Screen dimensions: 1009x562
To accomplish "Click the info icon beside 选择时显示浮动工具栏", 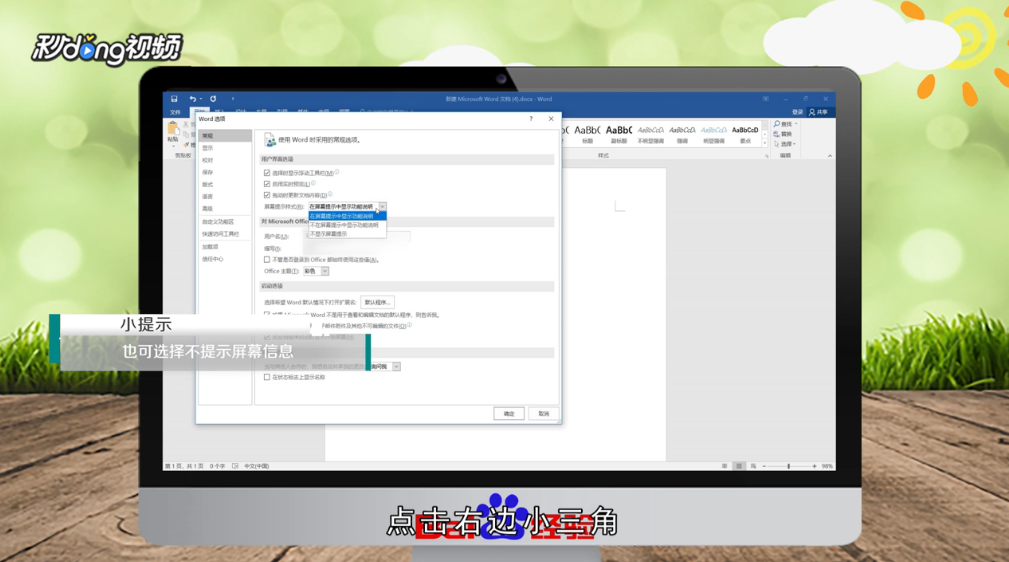I will pyautogui.click(x=337, y=172).
